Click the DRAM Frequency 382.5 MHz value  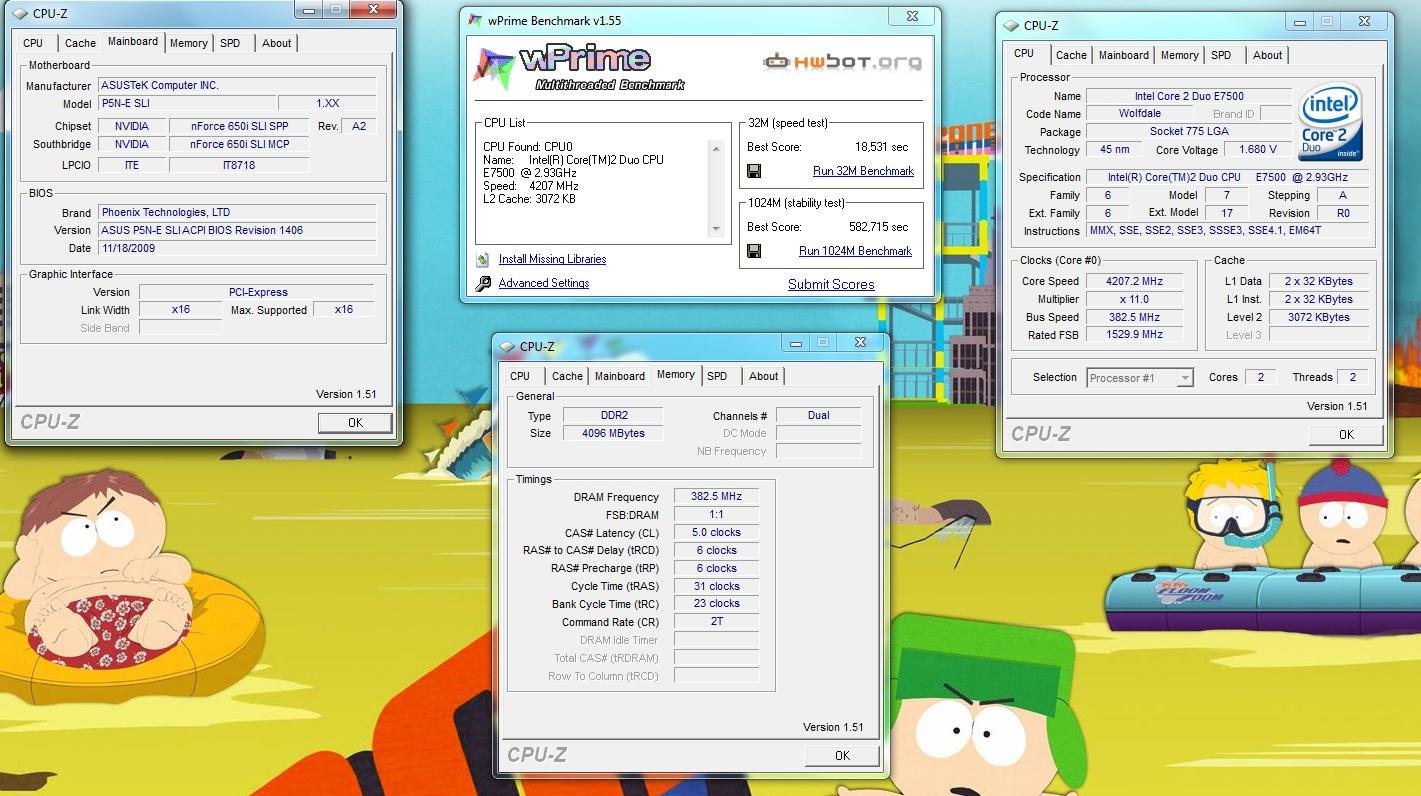point(716,496)
